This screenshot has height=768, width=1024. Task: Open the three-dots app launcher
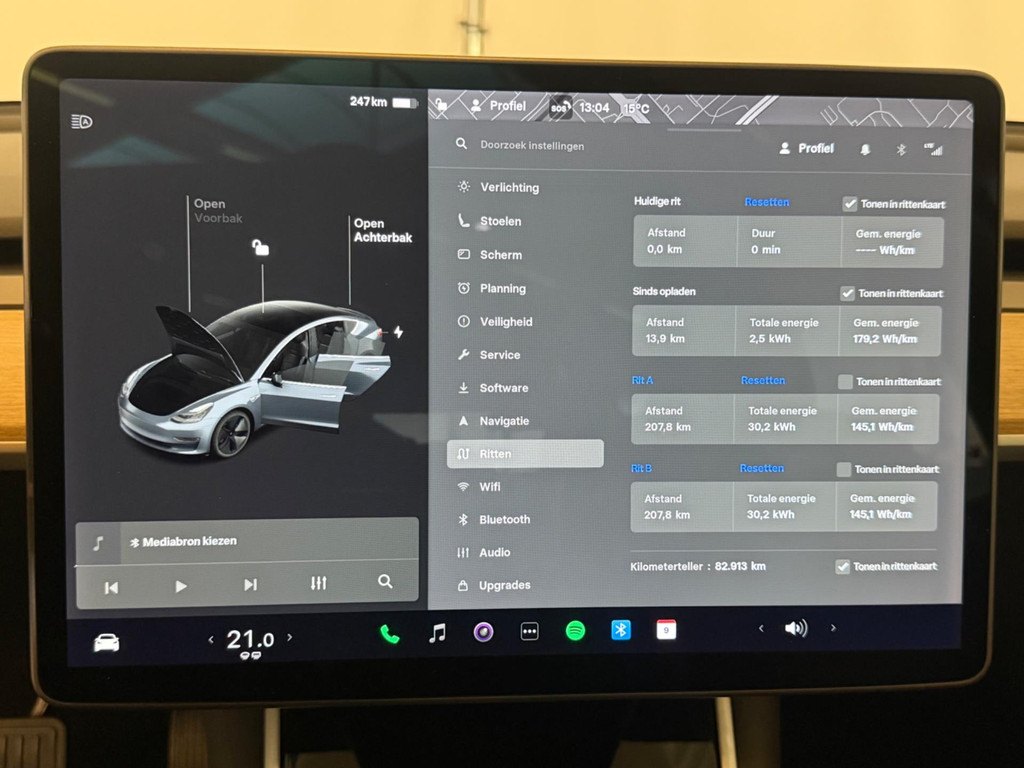pos(529,632)
